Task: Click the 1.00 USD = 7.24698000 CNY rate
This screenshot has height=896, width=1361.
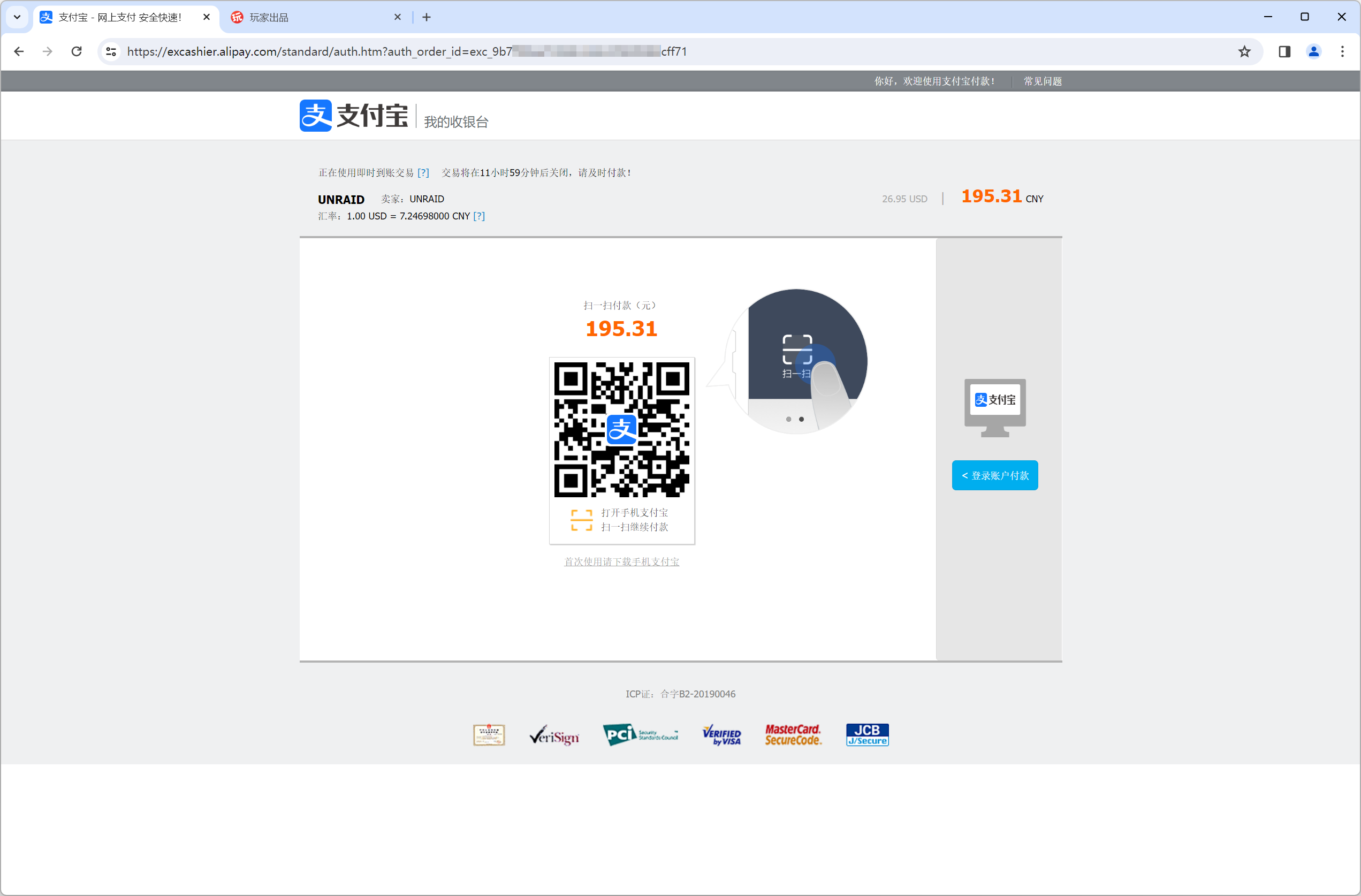Action: point(408,216)
